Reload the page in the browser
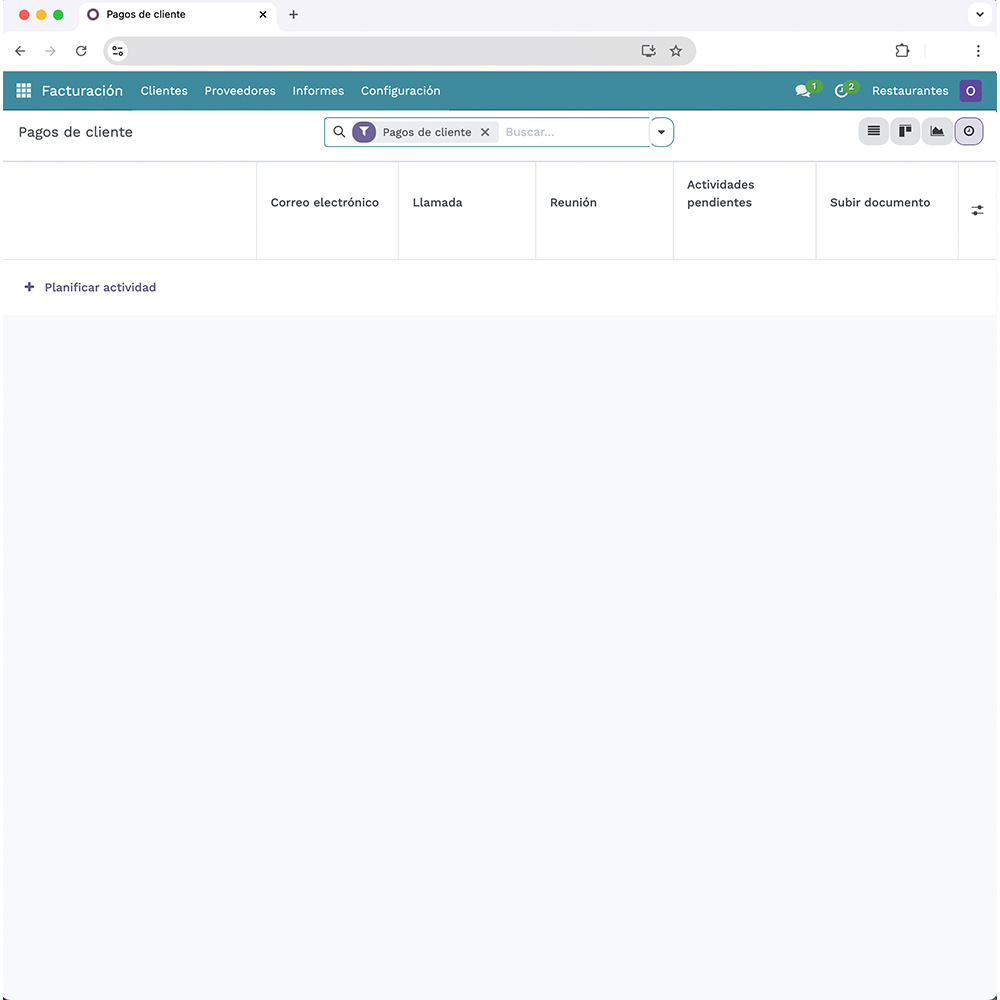 [x=82, y=51]
